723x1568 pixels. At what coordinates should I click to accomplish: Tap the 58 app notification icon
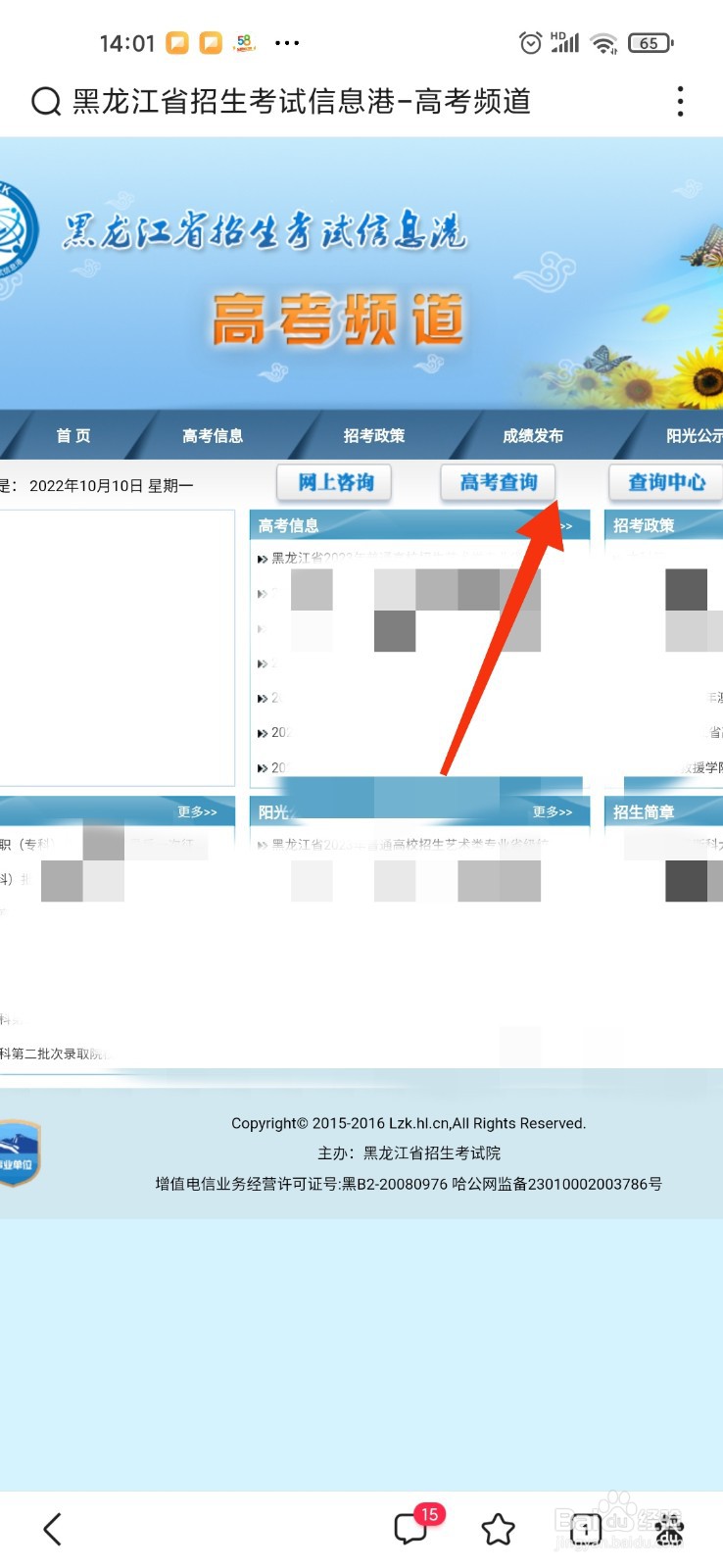click(244, 42)
